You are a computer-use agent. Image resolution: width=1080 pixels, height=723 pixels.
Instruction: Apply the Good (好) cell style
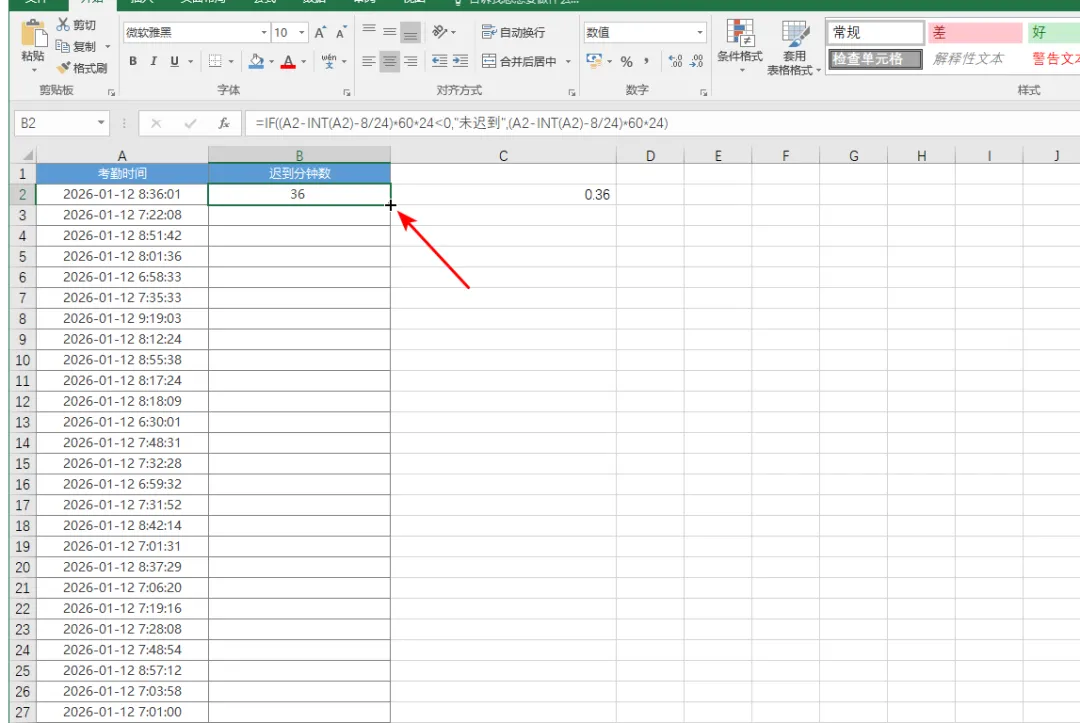(x=1054, y=32)
